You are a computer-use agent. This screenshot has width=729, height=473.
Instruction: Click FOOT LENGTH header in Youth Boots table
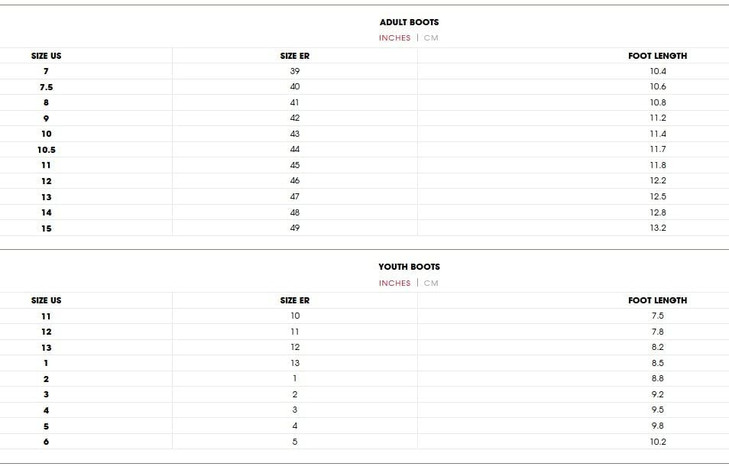coord(657,300)
